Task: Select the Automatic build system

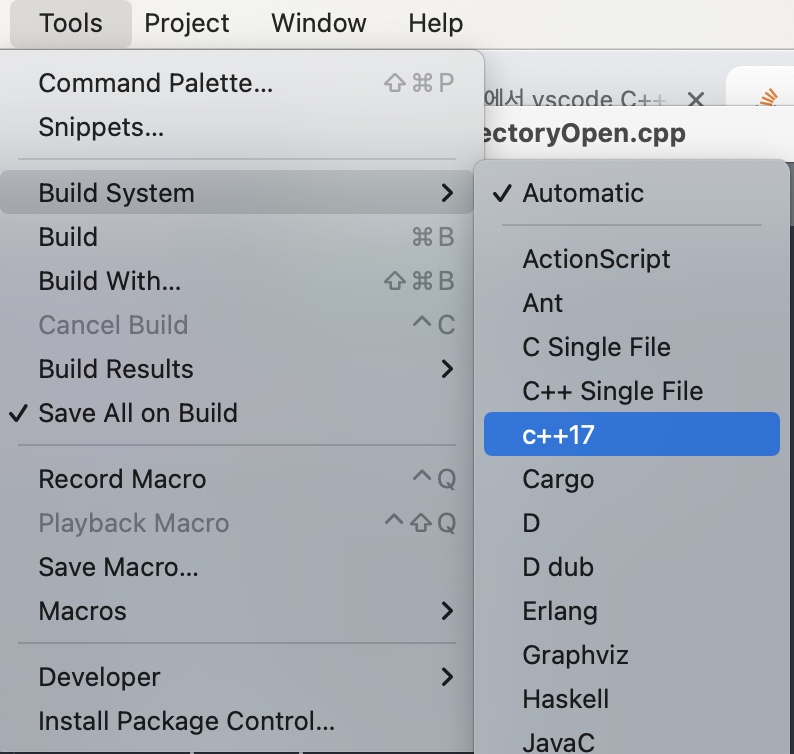Action: coord(631,193)
